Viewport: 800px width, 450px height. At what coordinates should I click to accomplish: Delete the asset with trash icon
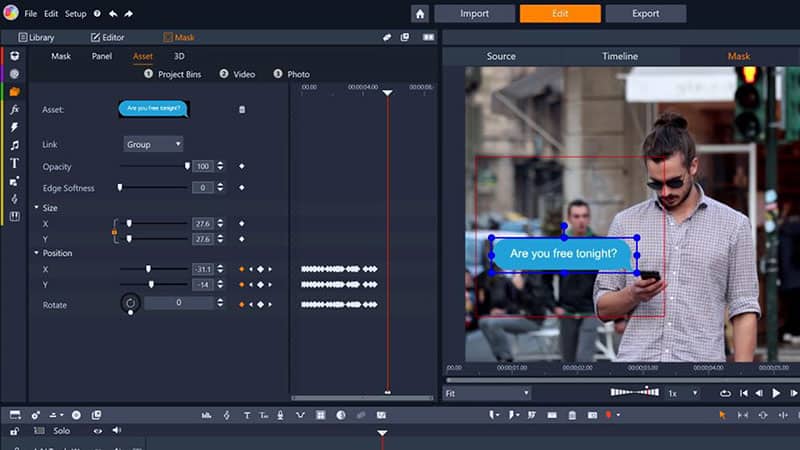pos(241,109)
